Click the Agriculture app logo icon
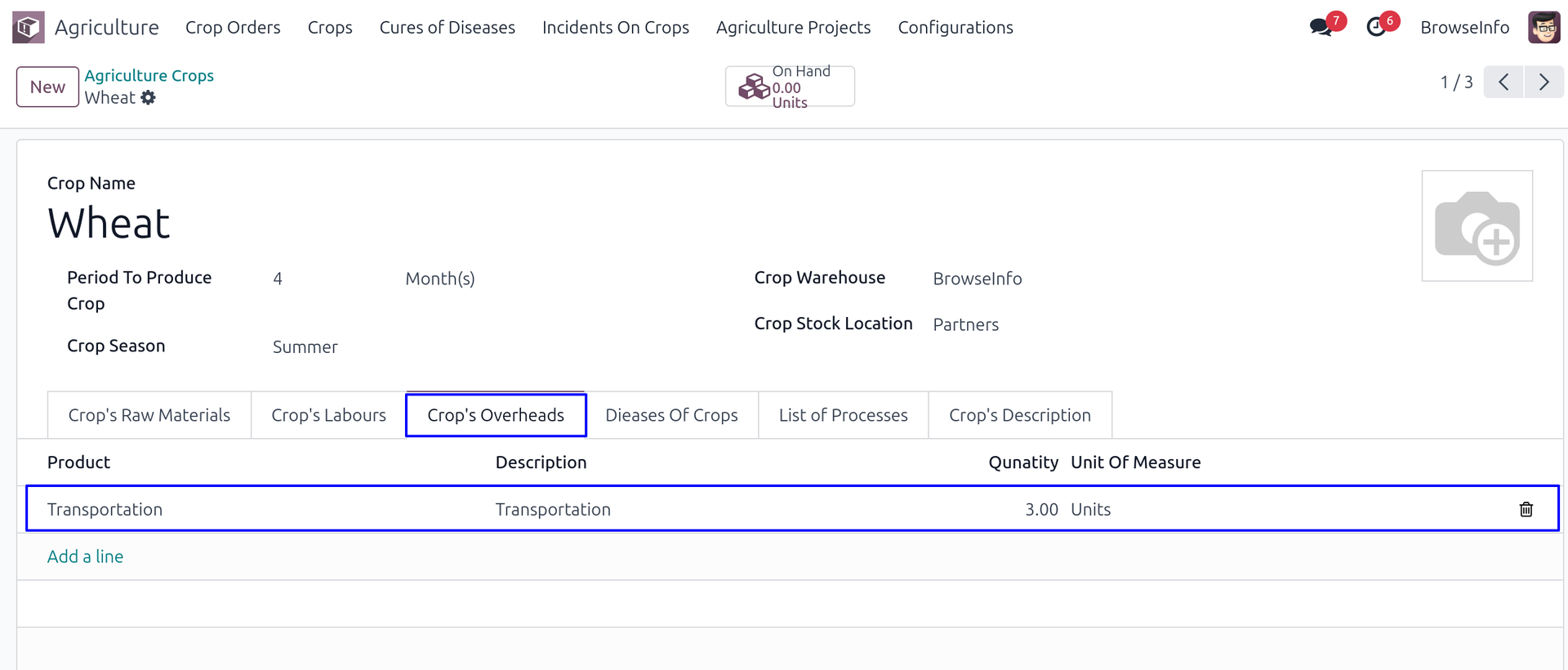 point(28,27)
